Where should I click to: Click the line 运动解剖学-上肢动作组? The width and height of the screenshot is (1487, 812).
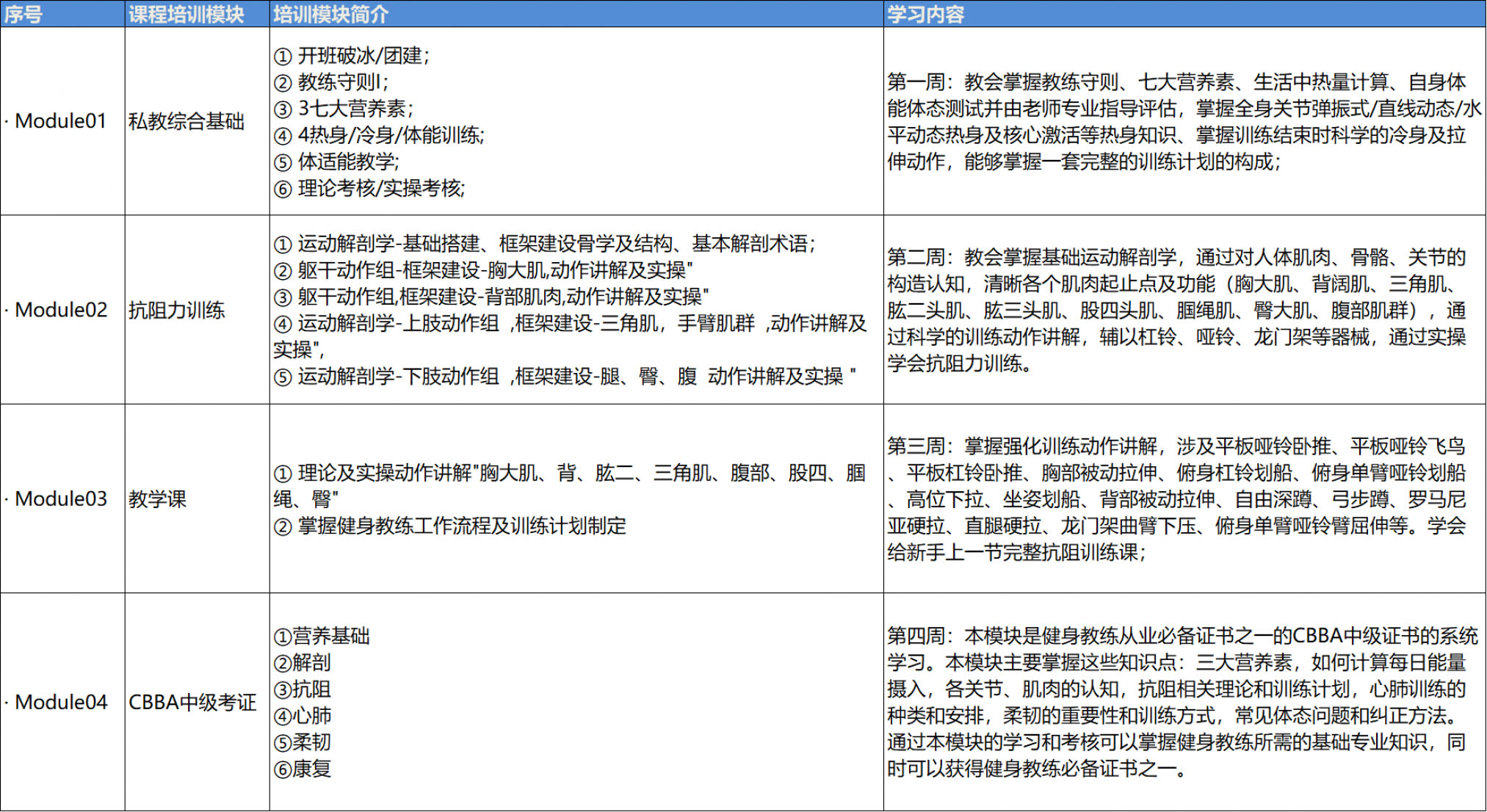[x=571, y=336]
